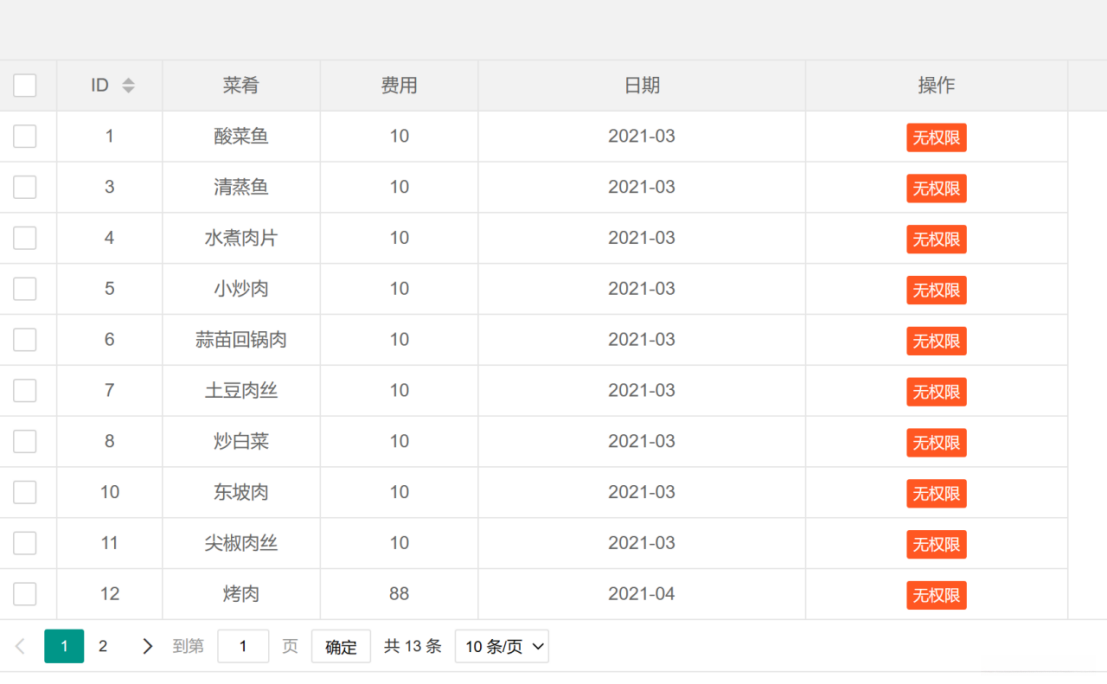Click 无权限 button in the 小炒肉 row
Image resolution: width=1107 pixels, height=684 pixels.
pos(936,290)
